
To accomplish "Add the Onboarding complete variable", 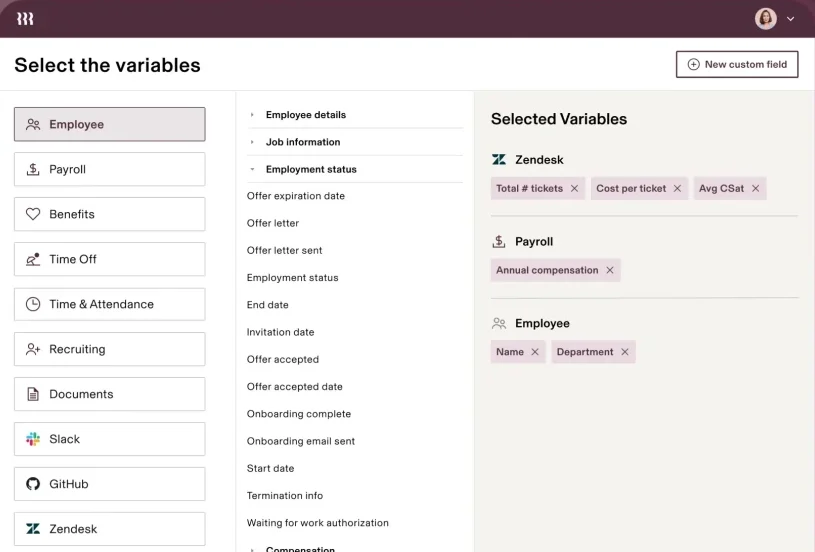I will click(299, 414).
